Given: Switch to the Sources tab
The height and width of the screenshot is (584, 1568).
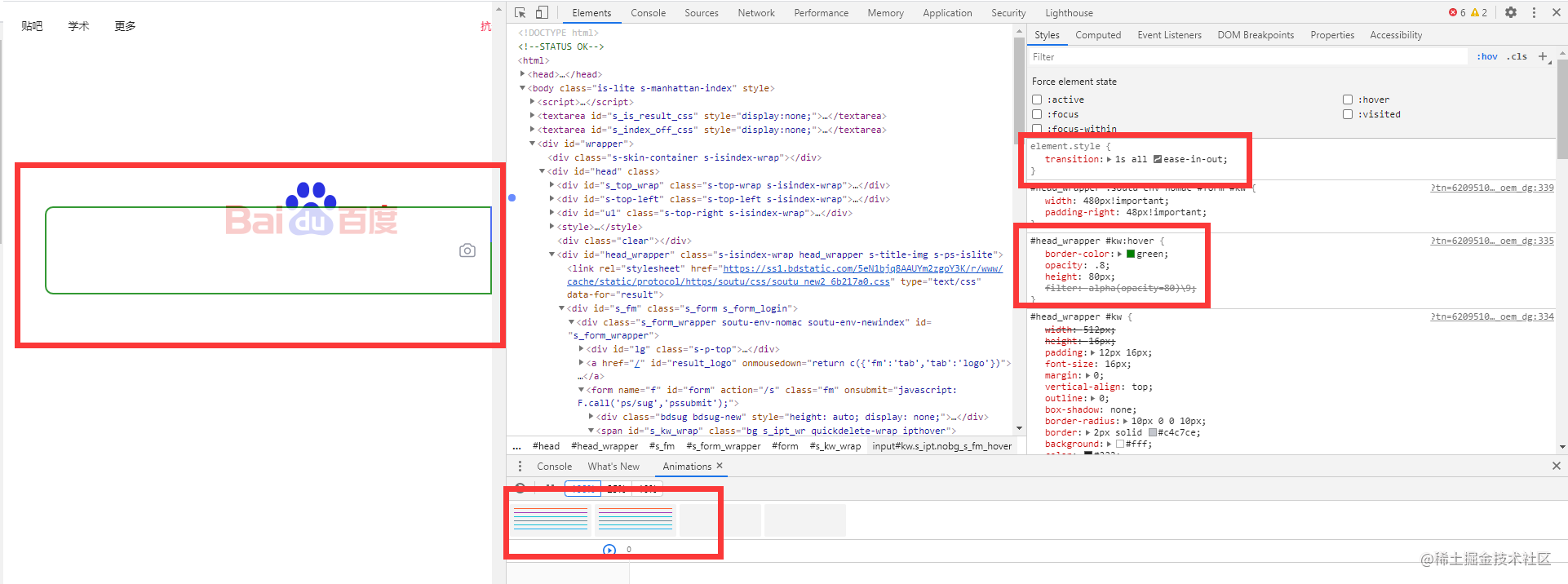Looking at the screenshot, I should pos(702,13).
